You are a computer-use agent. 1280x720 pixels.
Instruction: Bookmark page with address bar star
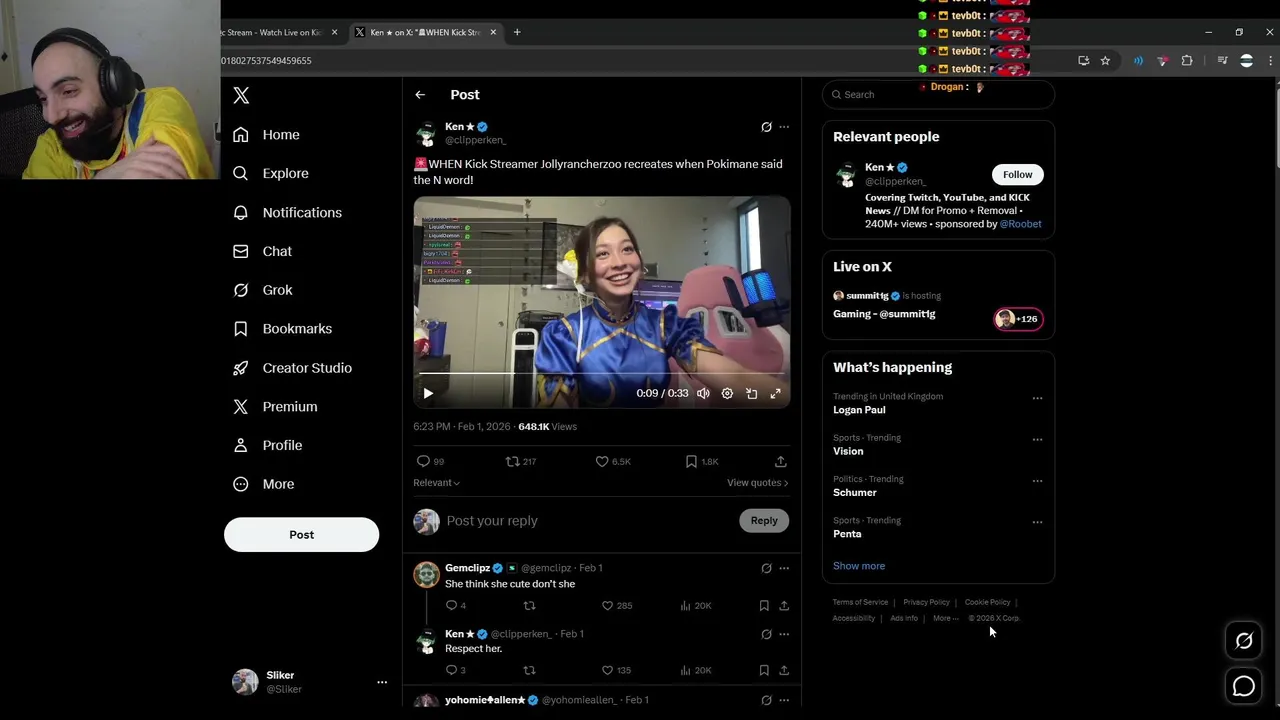(x=1105, y=61)
